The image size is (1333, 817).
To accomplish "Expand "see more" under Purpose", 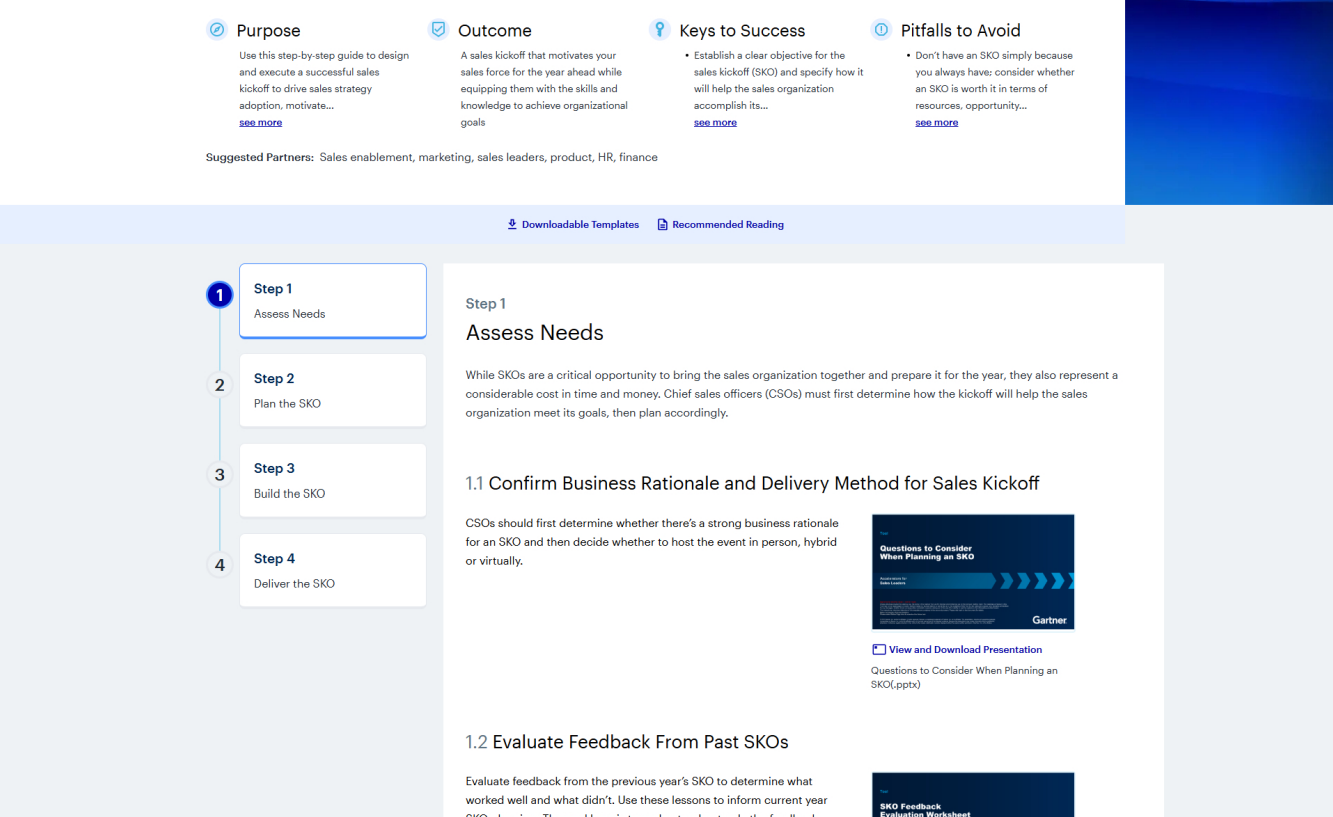I will coord(260,122).
